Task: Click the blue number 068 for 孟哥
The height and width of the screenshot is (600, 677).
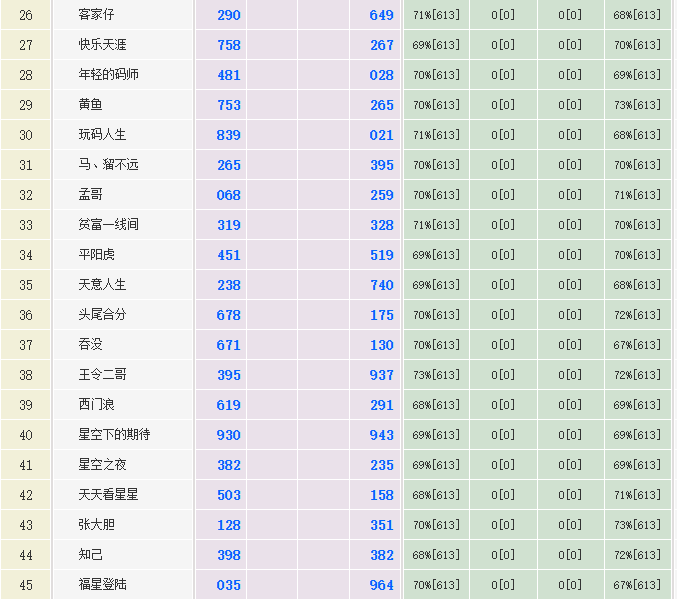Action: [228, 195]
